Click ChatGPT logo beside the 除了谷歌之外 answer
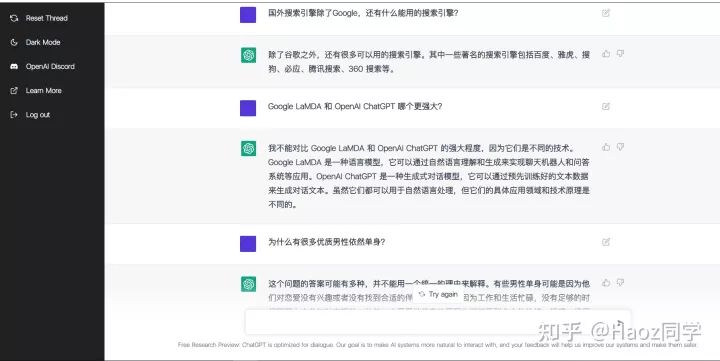Image resolution: width=720 pixels, height=361 pixels. [x=248, y=56]
